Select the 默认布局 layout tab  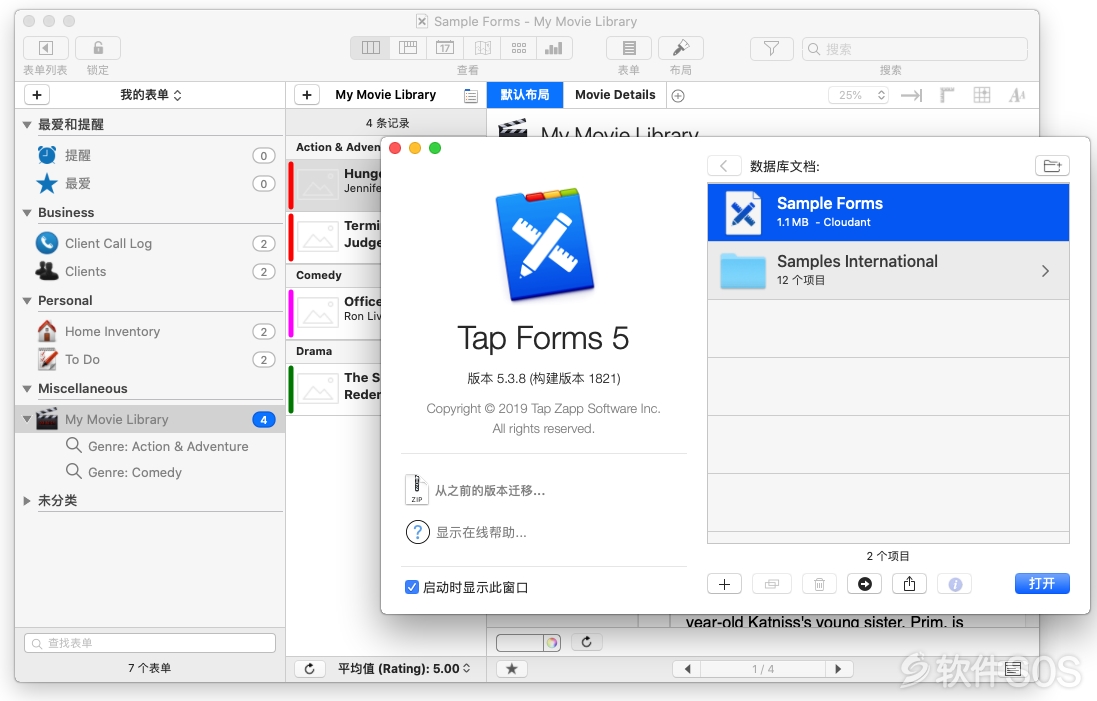click(x=525, y=94)
